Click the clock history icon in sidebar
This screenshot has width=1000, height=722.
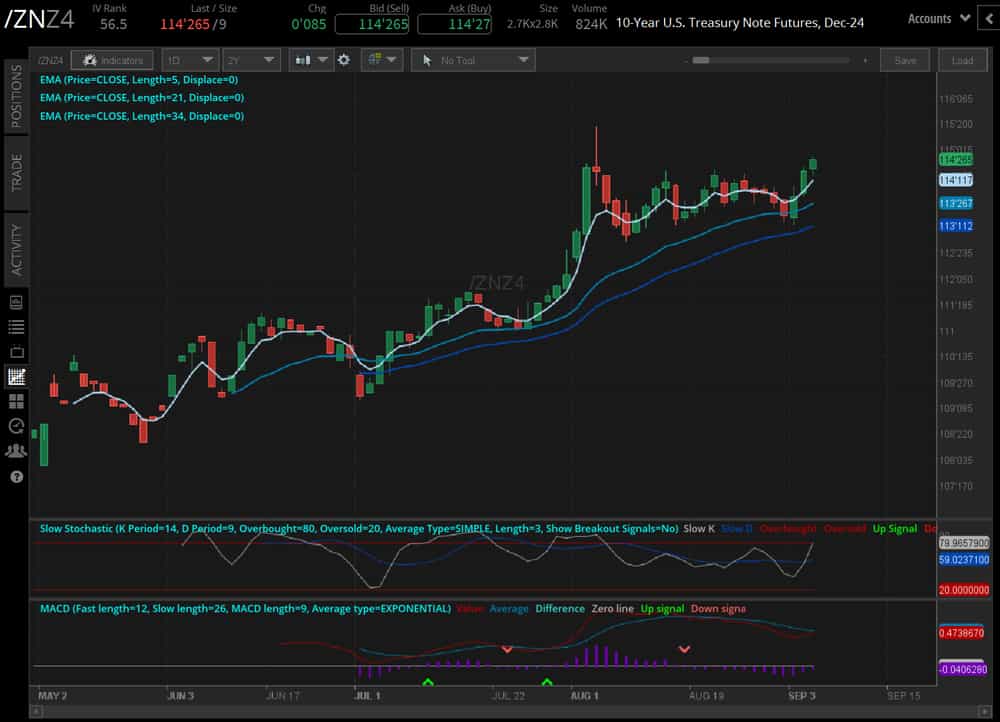pyautogui.click(x=15, y=426)
